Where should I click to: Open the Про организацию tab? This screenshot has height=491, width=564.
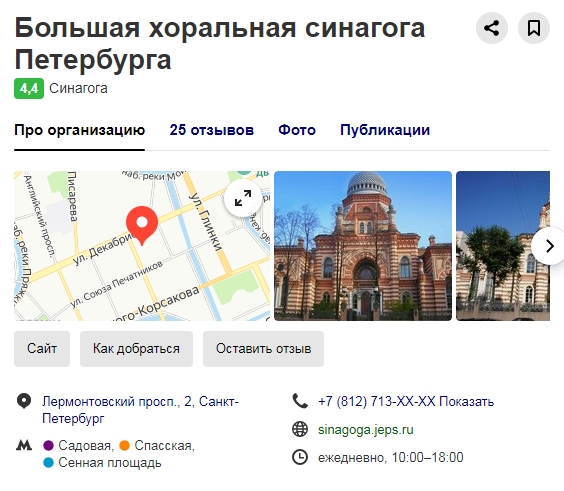point(79,130)
